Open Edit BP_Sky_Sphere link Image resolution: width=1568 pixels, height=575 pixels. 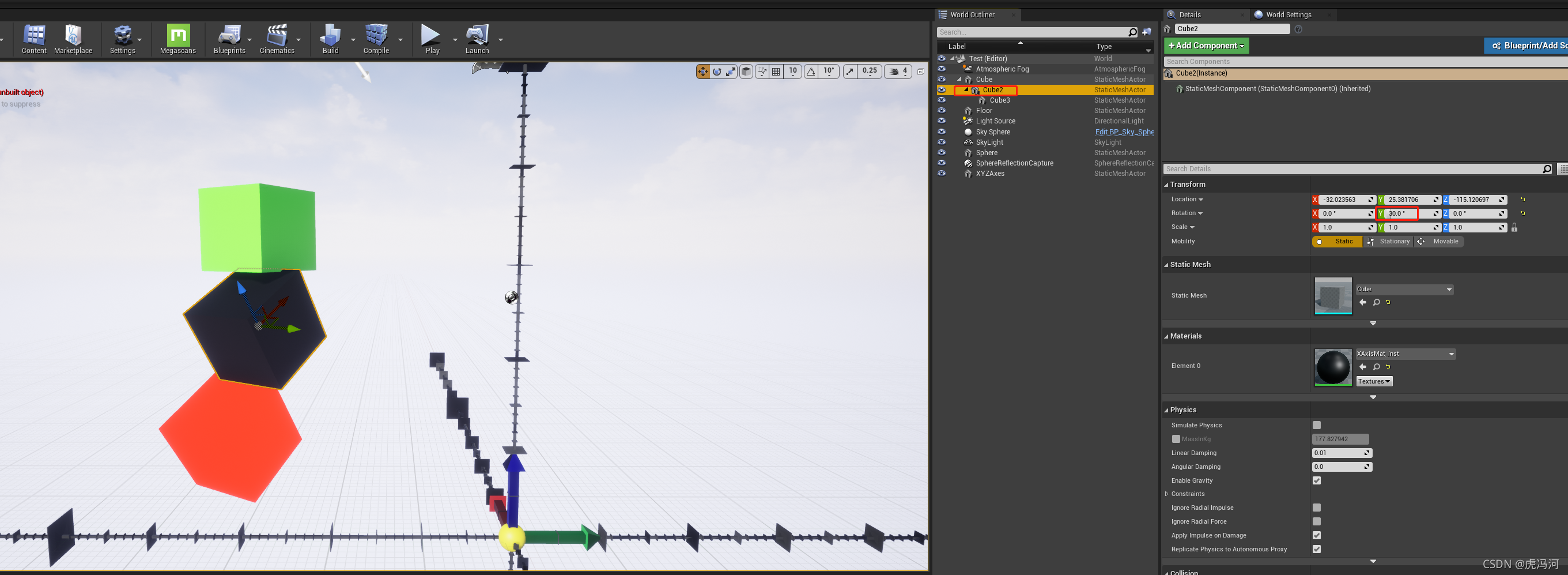(x=1124, y=132)
